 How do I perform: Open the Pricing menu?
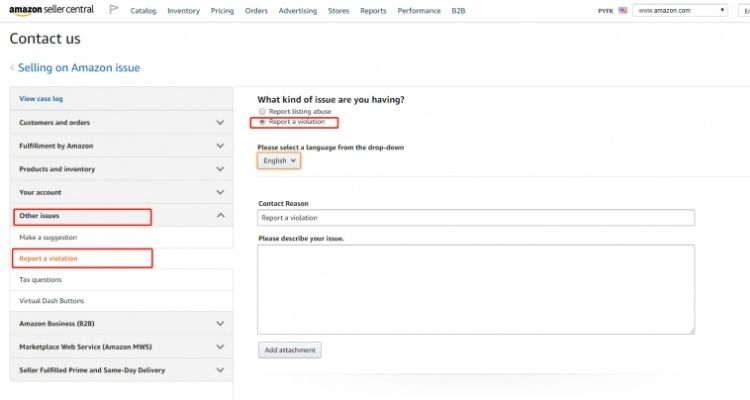point(222,11)
